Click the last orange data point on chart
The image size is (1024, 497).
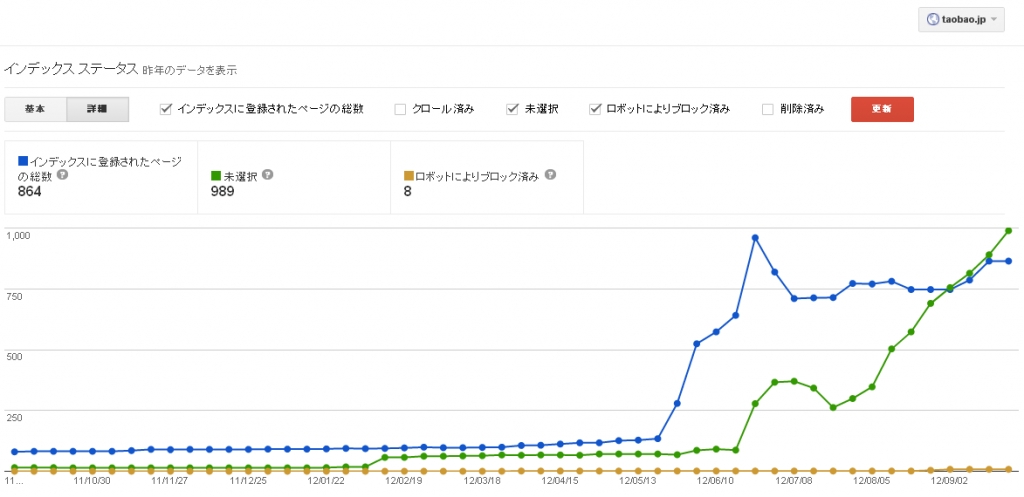1009,469
